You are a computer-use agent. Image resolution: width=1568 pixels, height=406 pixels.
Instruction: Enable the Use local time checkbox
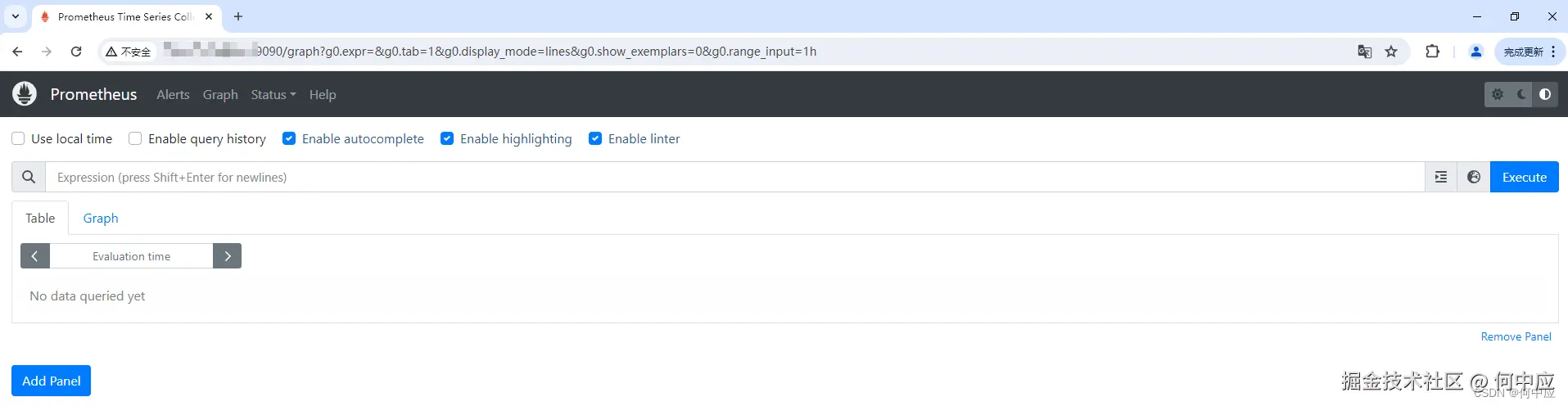(18, 138)
